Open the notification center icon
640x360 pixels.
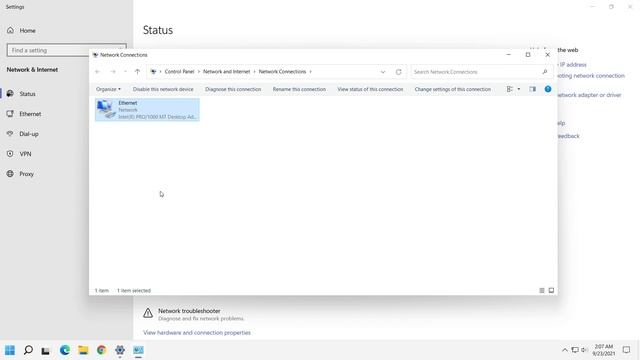point(626,350)
